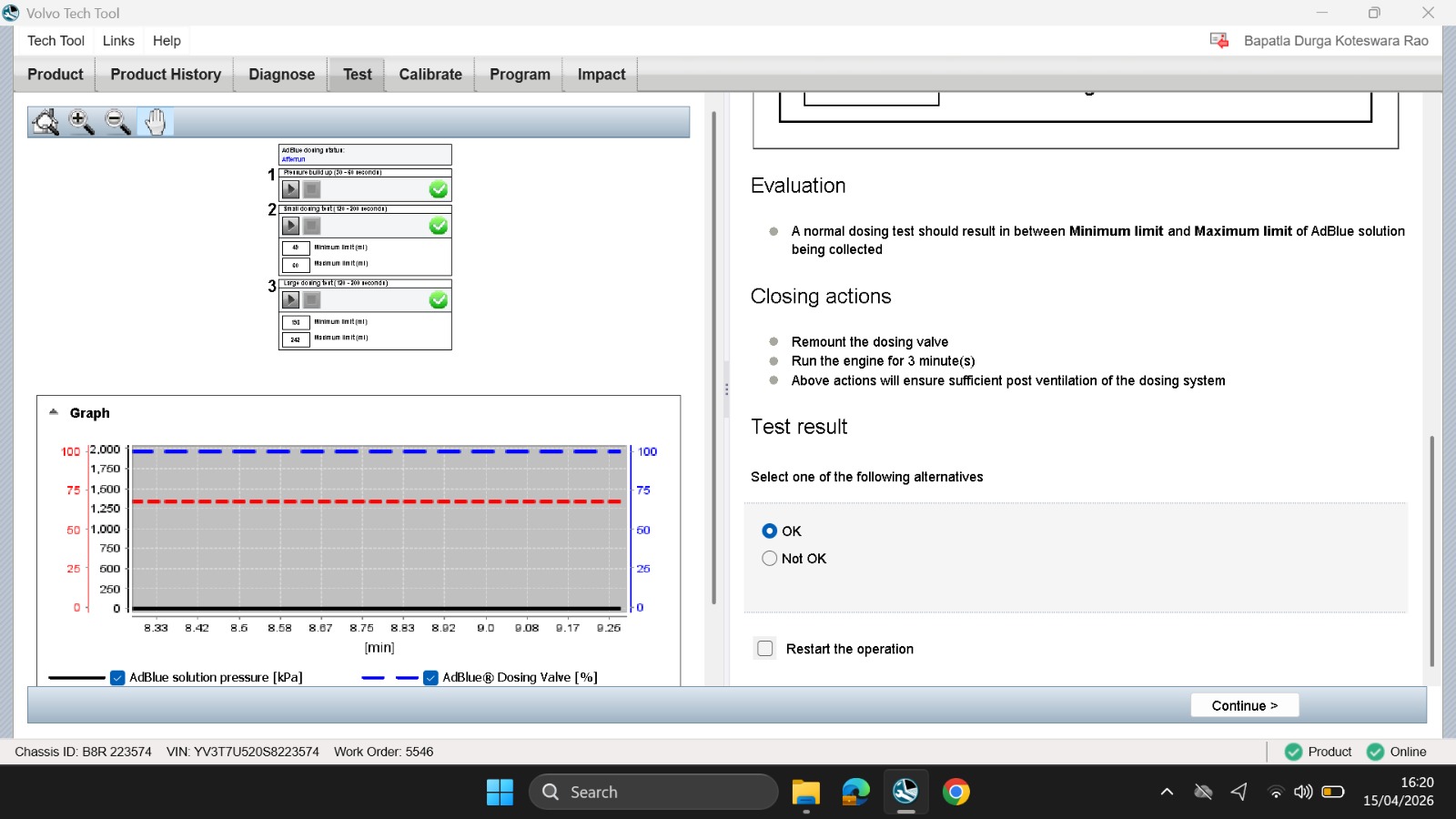Viewport: 1456px width, 819px height.
Task: Stop the Small dosing test
Action: 311,226
